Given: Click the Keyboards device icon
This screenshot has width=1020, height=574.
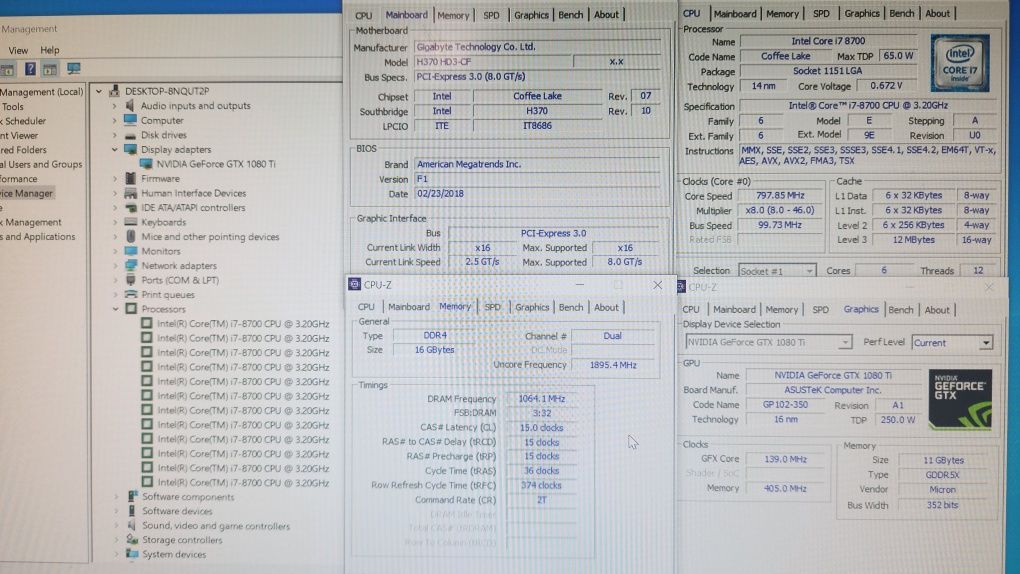Looking at the screenshot, I should pos(130,222).
